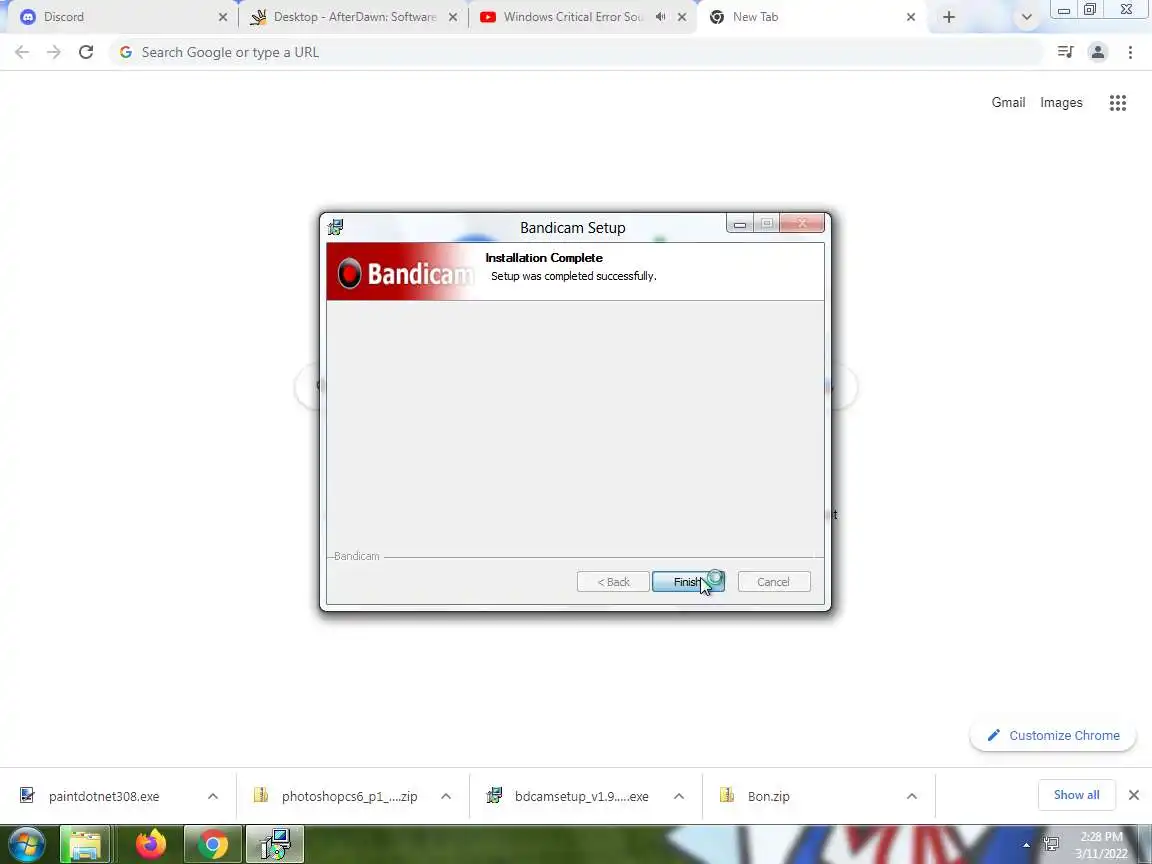
Task: Expand options for photoshopcs6 zip download
Action: pyautogui.click(x=445, y=796)
